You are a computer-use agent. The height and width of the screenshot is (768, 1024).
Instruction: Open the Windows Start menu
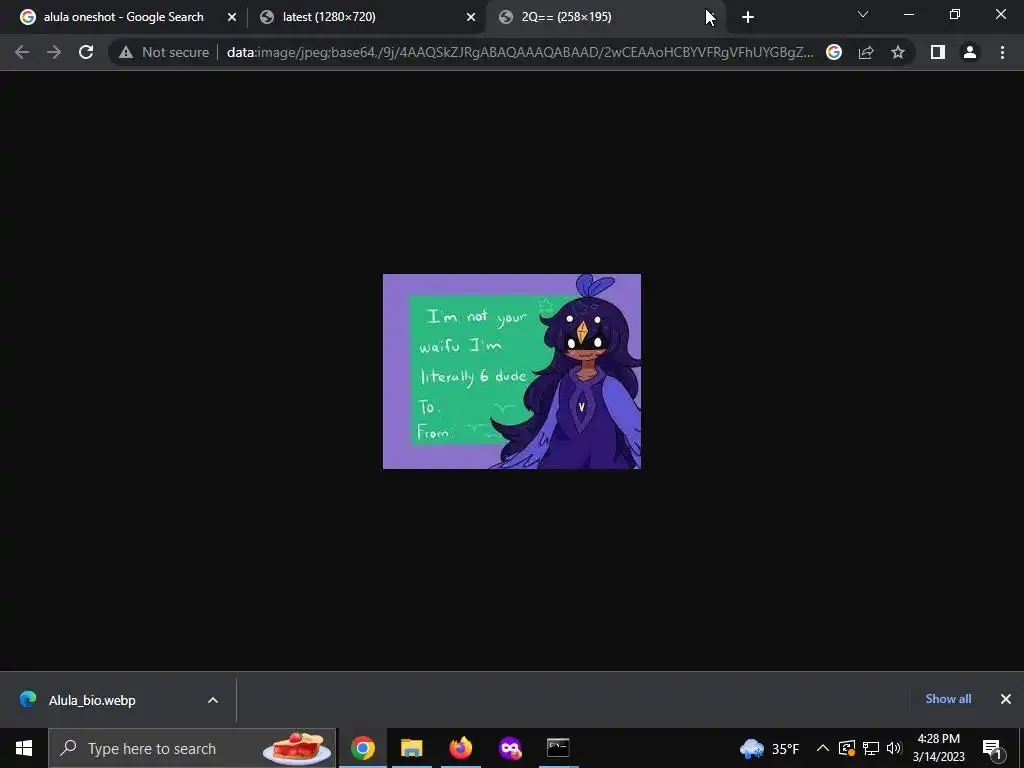[24, 748]
